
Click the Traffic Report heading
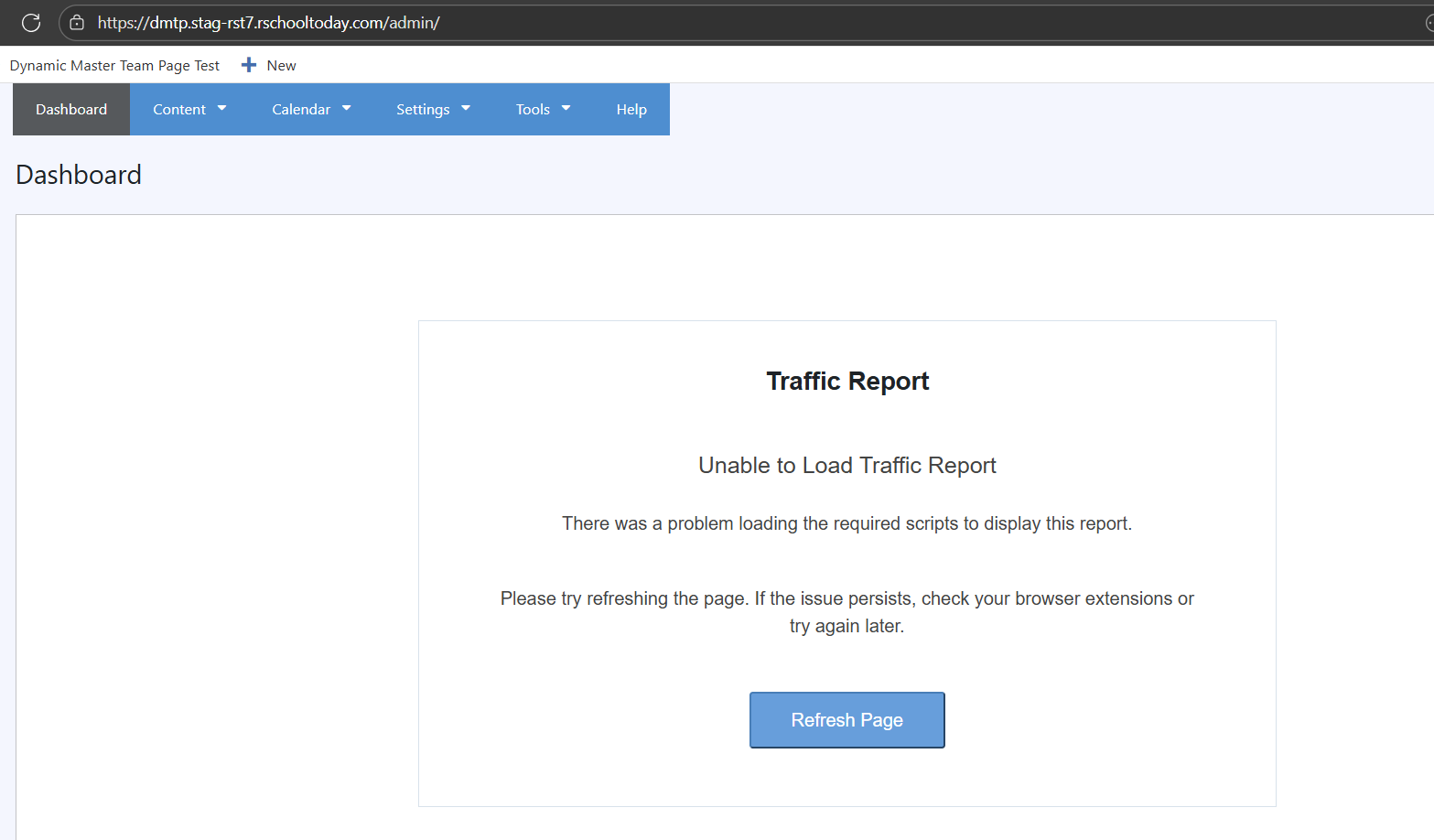847,381
